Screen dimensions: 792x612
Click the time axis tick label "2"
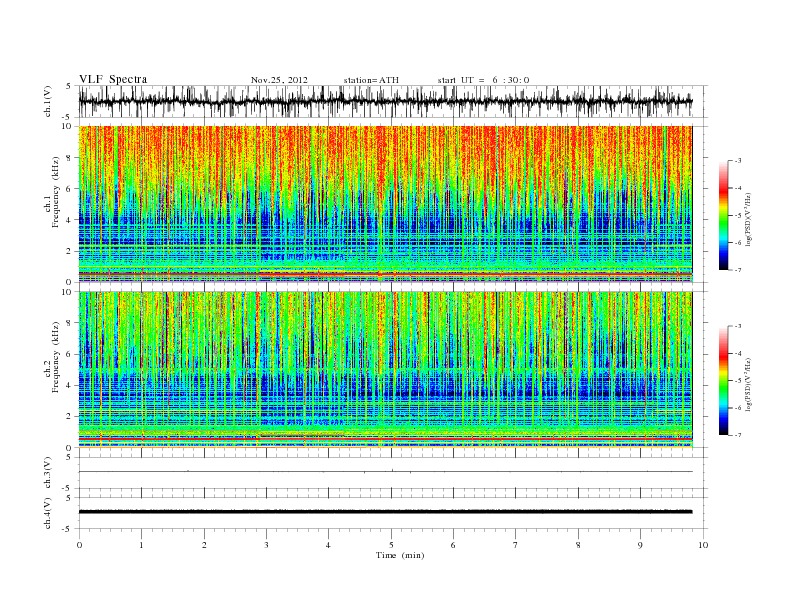click(204, 545)
